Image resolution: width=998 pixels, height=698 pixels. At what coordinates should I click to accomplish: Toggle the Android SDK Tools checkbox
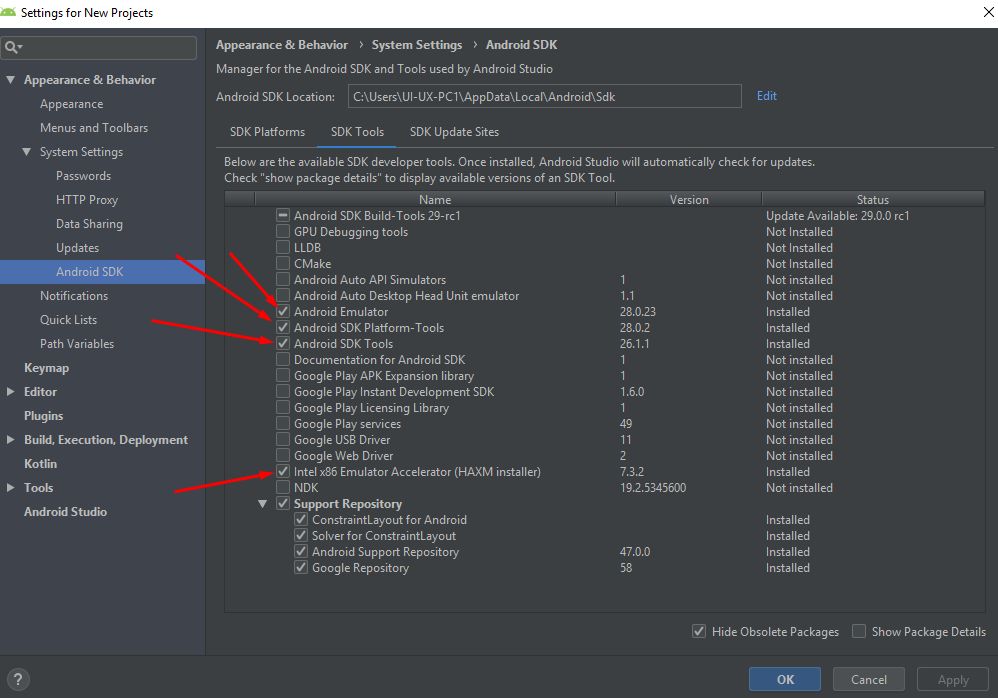pos(283,343)
